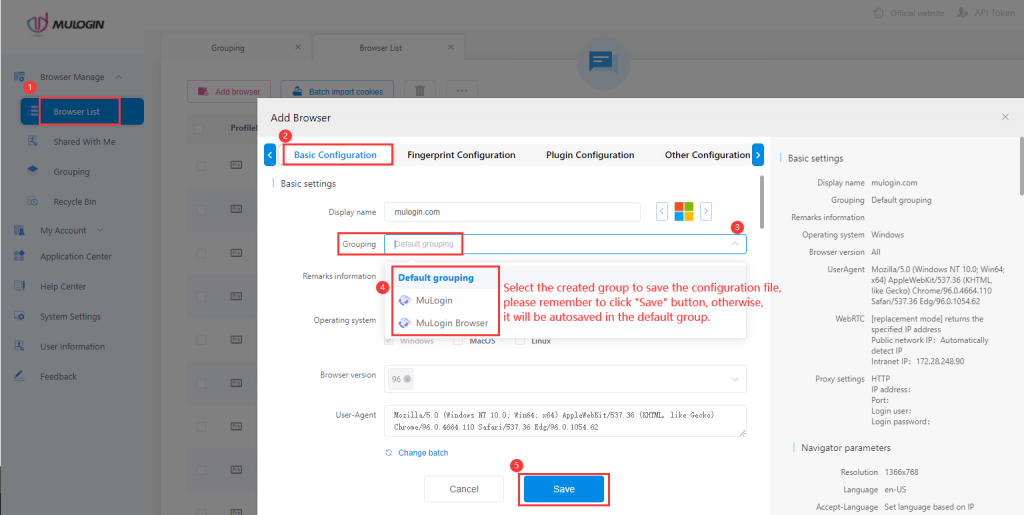The image size is (1024, 515).
Task: Click the summary panel vertical scrollbar
Action: 1021,166
